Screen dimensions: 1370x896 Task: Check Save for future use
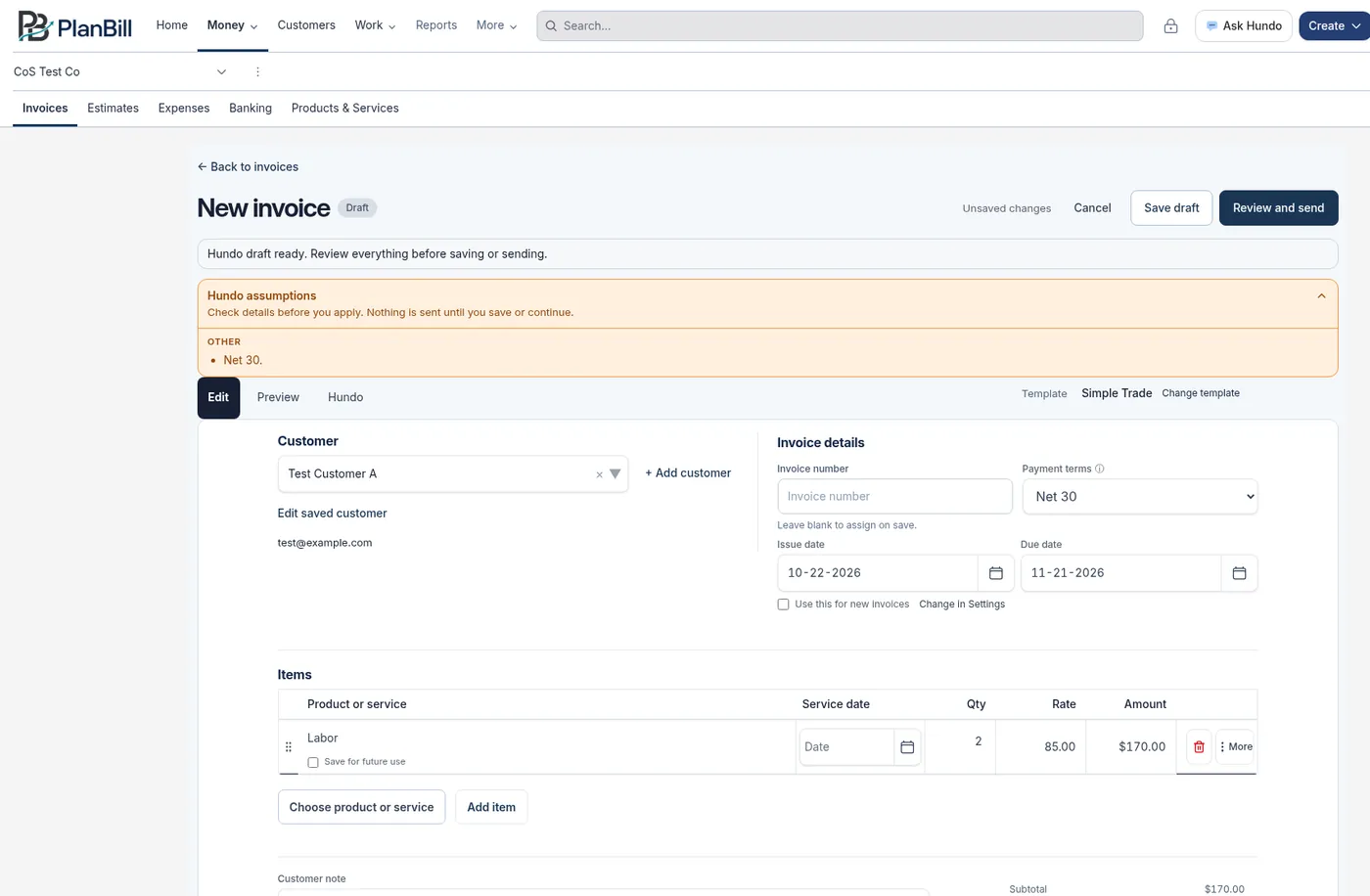pyautogui.click(x=313, y=762)
